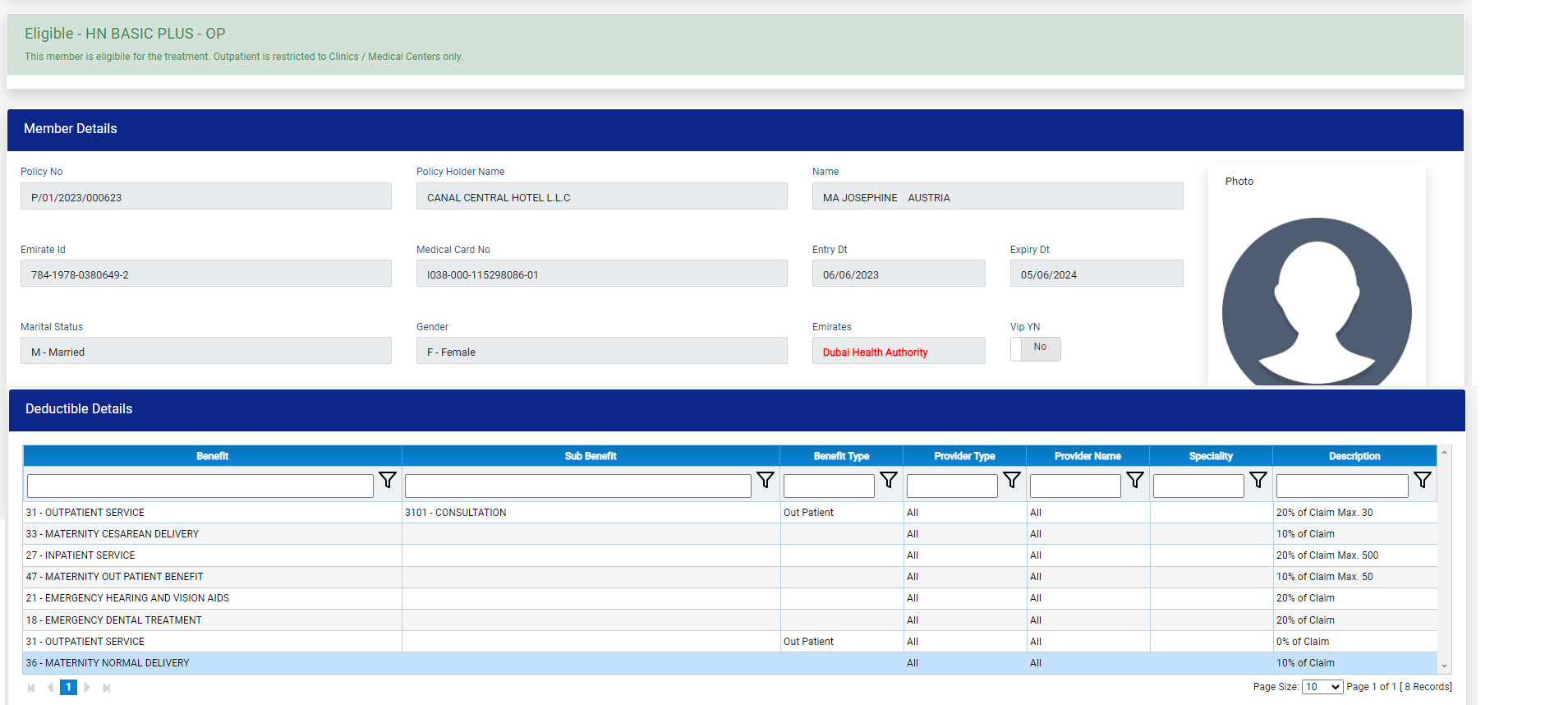Open the Page Size dropdown
1568x705 pixels.
(1322, 687)
